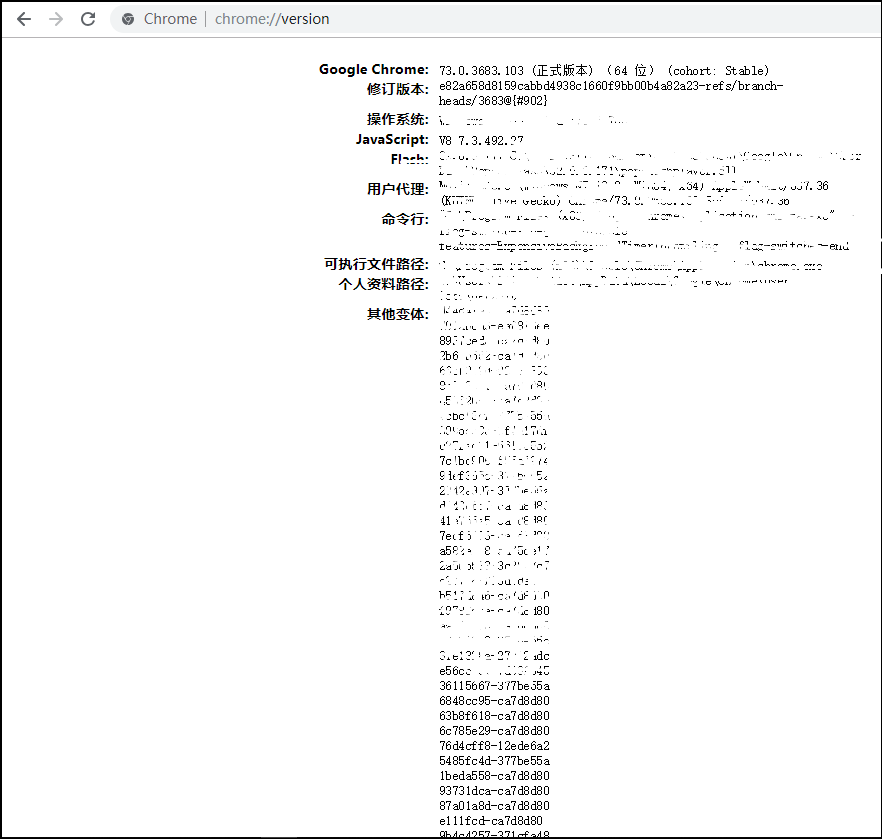Viewport: 882px width, 839px height.
Task: Click the revision hash beginning e82a658d8159
Action: pyautogui.click(x=611, y=86)
